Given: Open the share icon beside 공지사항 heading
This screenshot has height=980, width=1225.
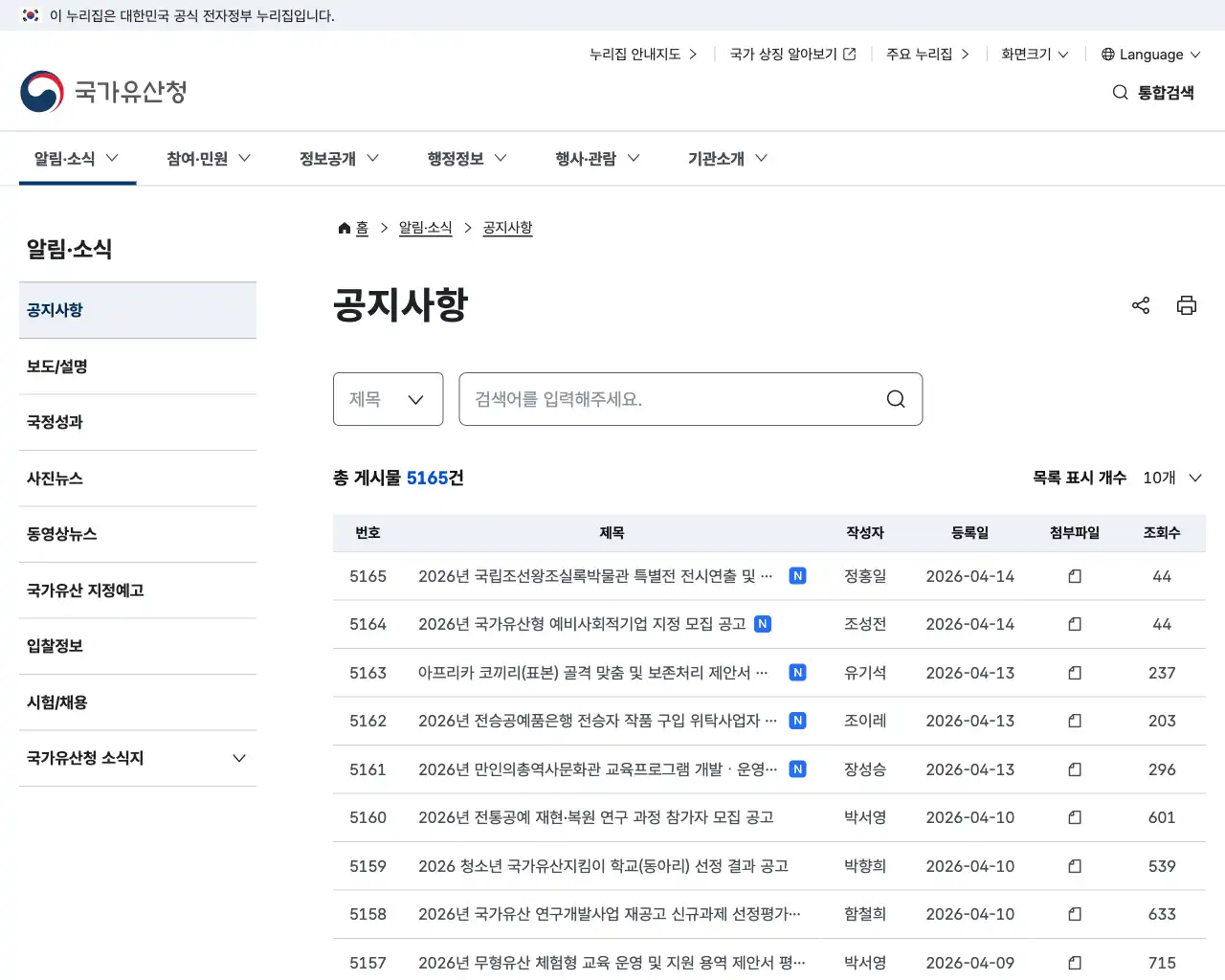Looking at the screenshot, I should click(x=1141, y=305).
